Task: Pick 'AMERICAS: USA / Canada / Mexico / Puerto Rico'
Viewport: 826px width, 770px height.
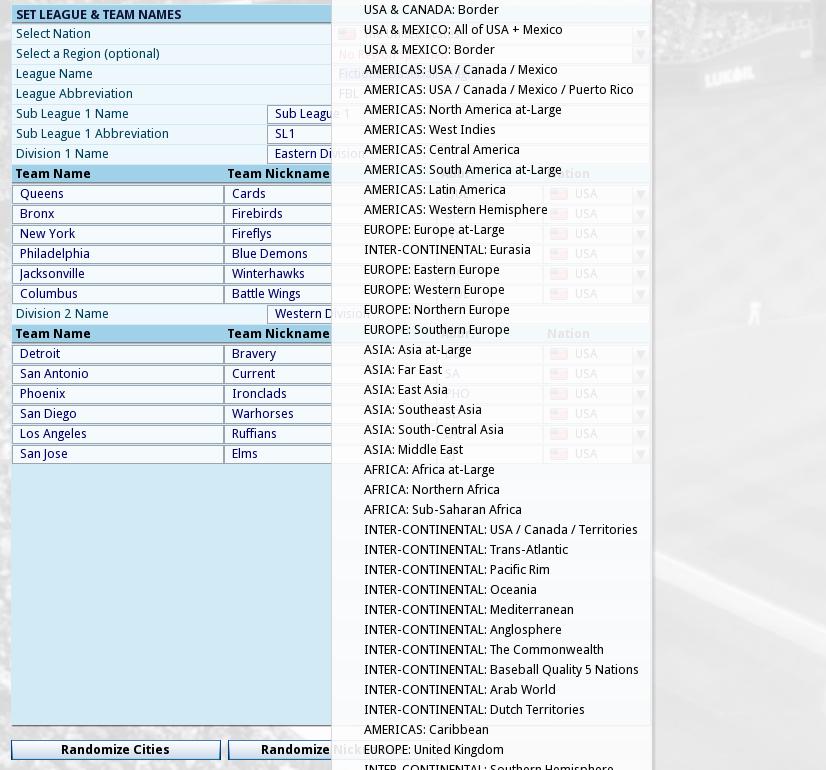Action: pos(498,90)
